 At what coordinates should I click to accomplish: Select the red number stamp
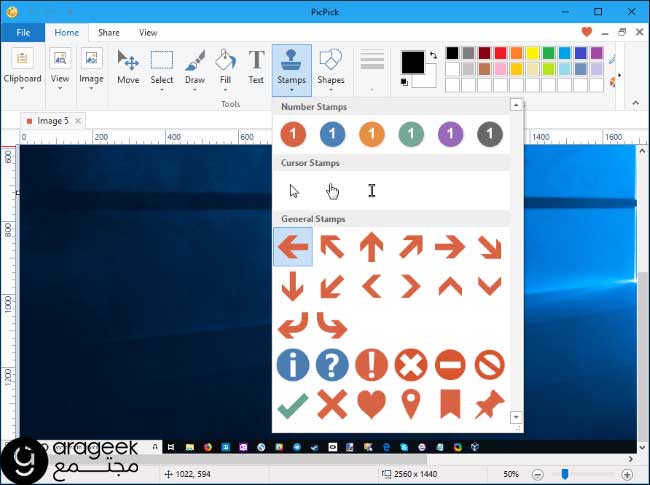(293, 134)
